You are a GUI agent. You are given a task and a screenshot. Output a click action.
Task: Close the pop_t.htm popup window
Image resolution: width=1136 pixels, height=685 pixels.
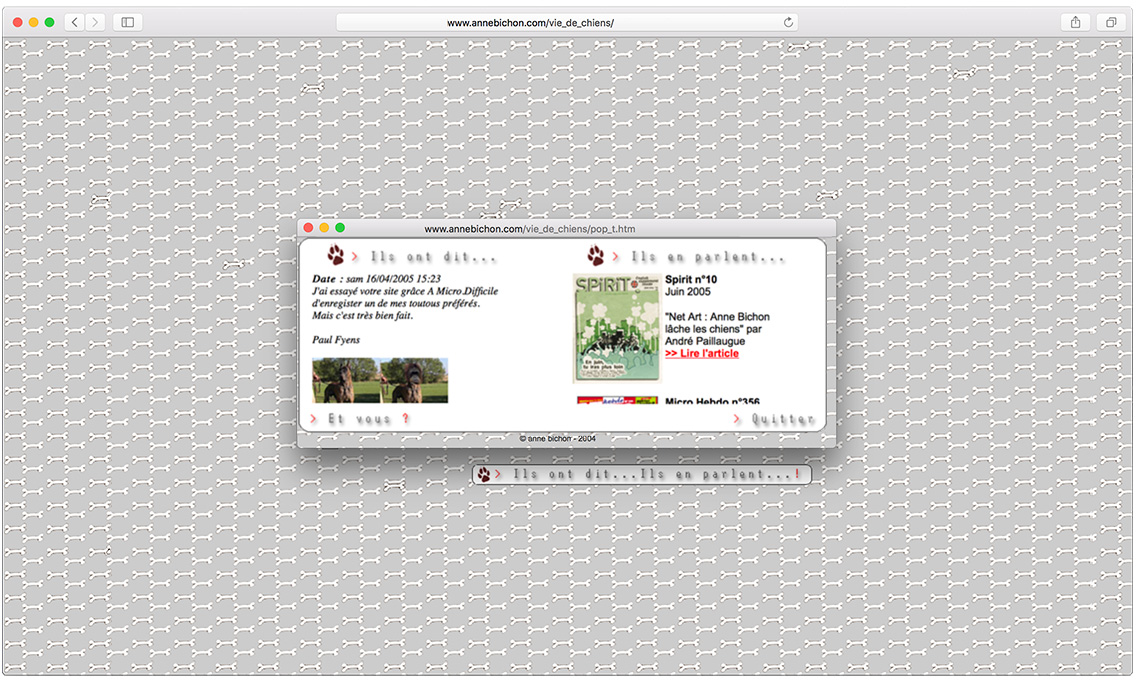[x=309, y=228]
